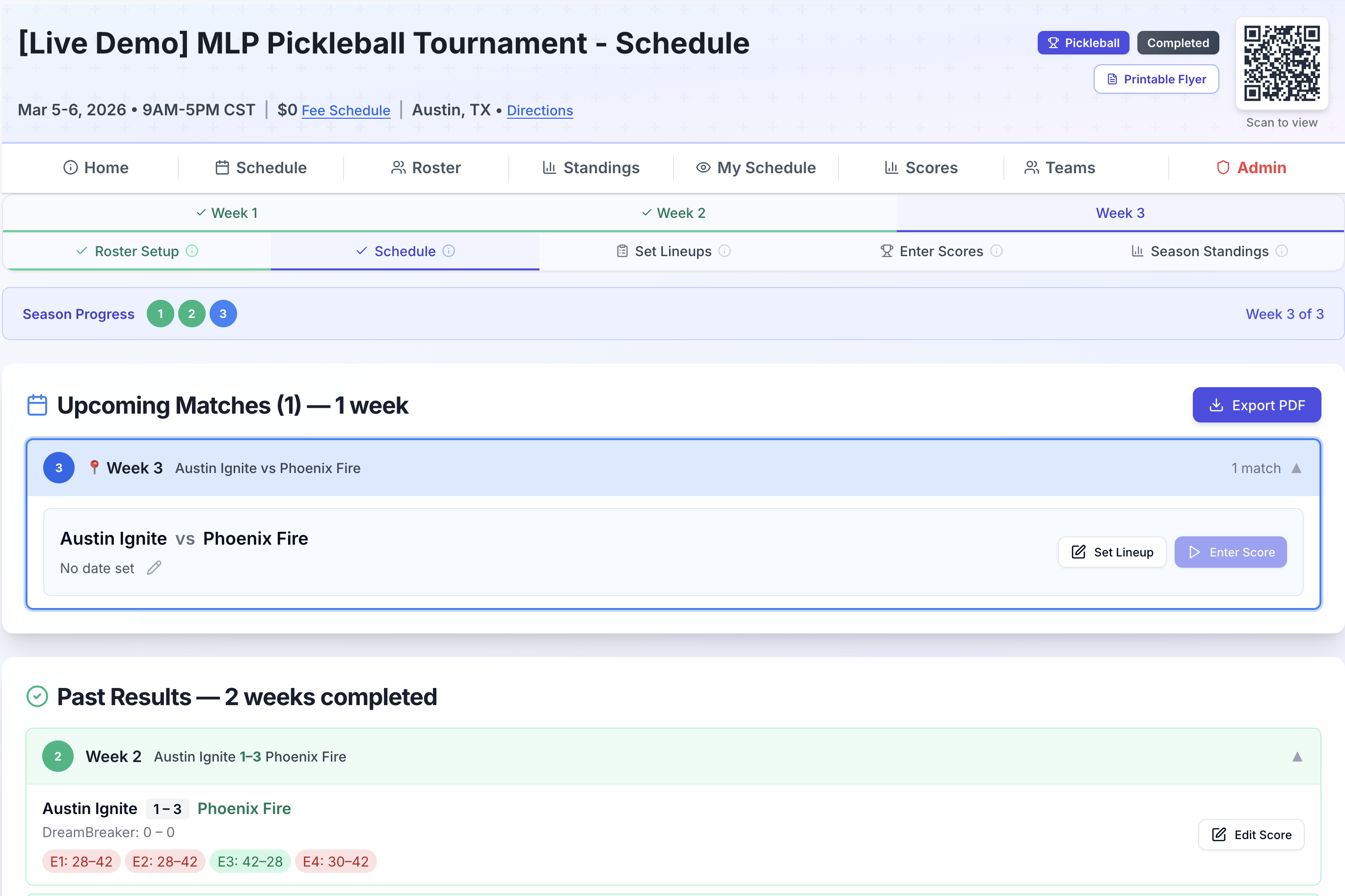Open the red Admin shield icon
The width and height of the screenshot is (1345, 896).
(x=1223, y=167)
